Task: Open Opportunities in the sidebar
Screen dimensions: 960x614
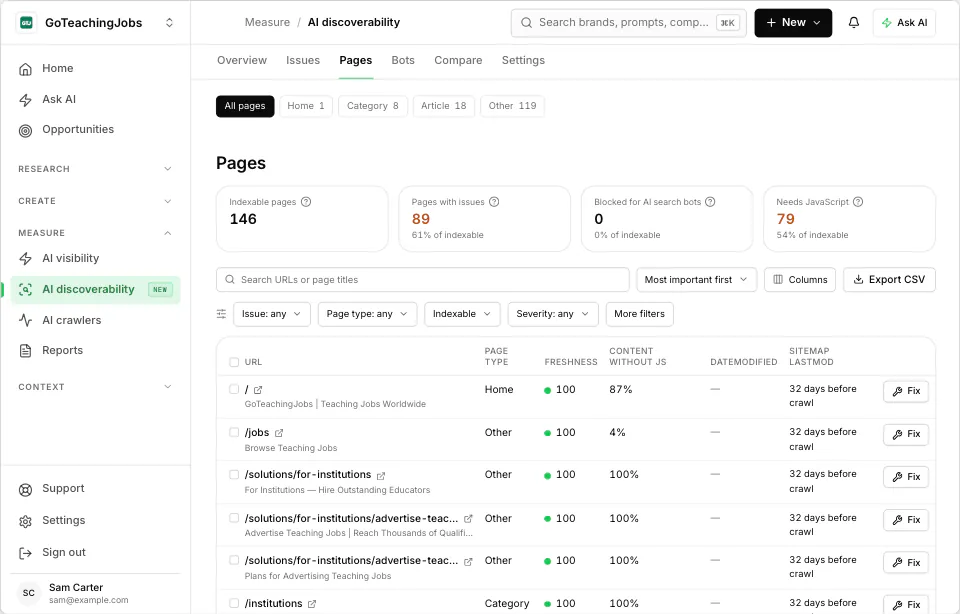Action: tap(78, 130)
